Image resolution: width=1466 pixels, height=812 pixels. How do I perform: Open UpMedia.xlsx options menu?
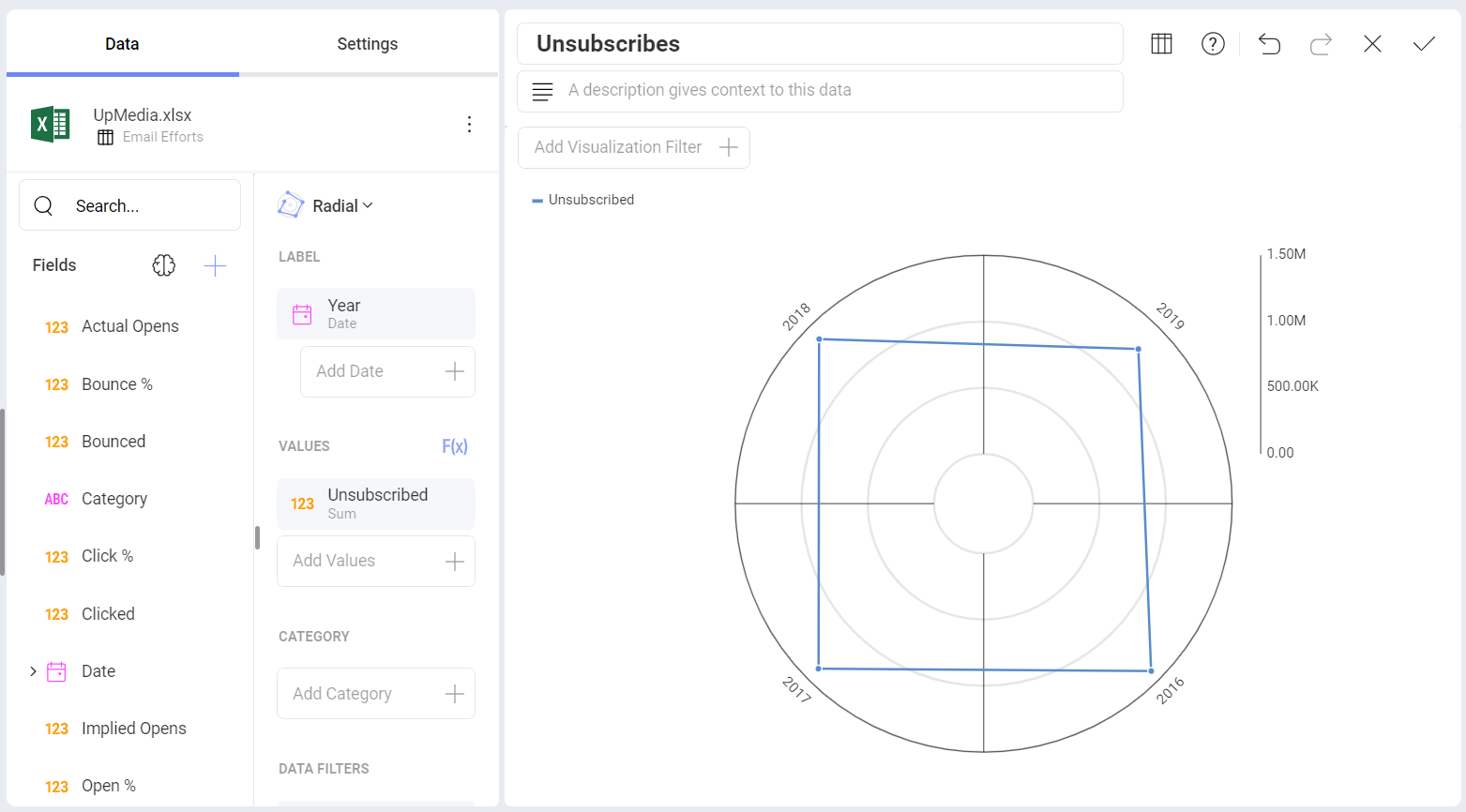coord(469,125)
